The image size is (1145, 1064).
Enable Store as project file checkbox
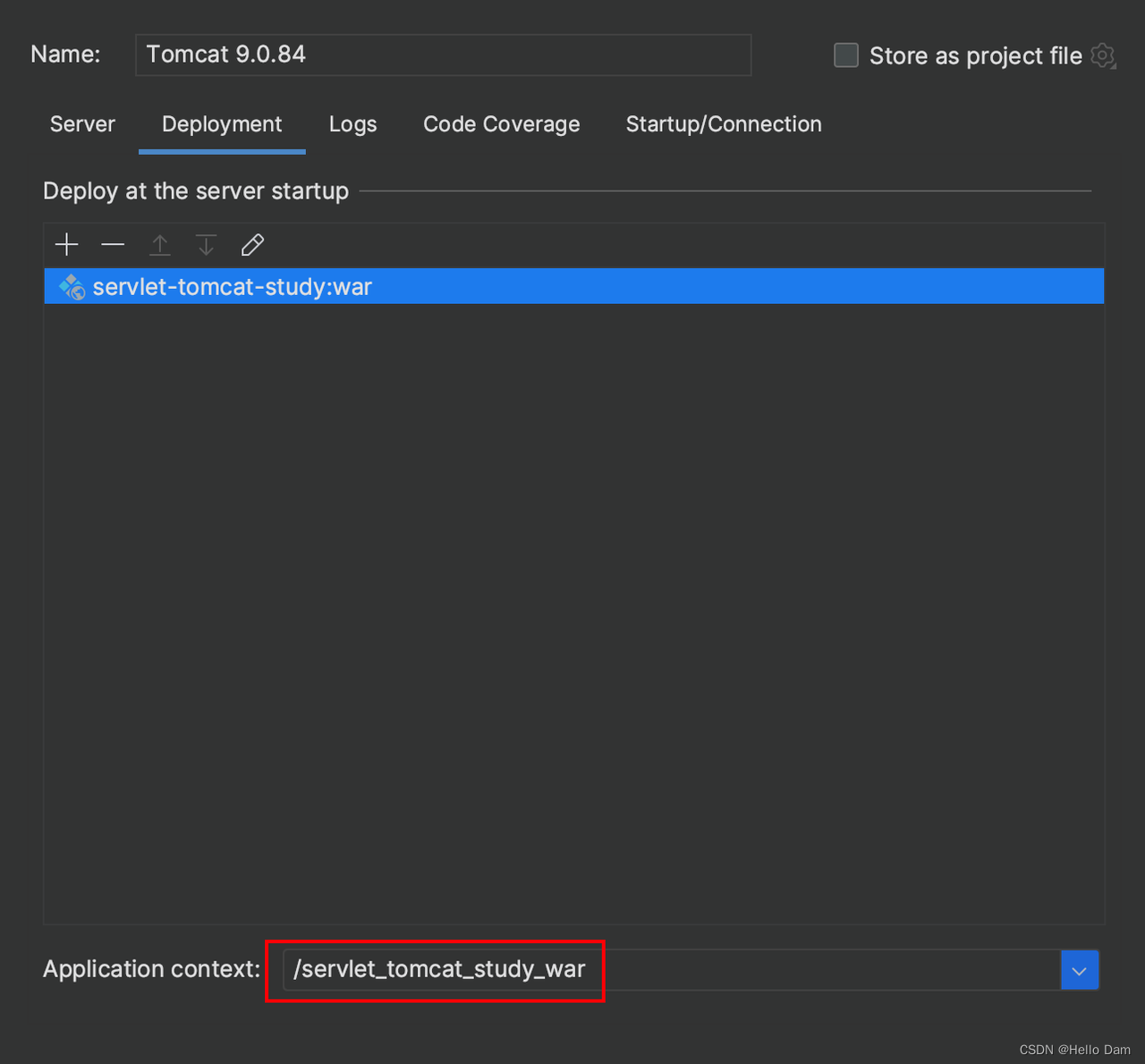[x=846, y=55]
